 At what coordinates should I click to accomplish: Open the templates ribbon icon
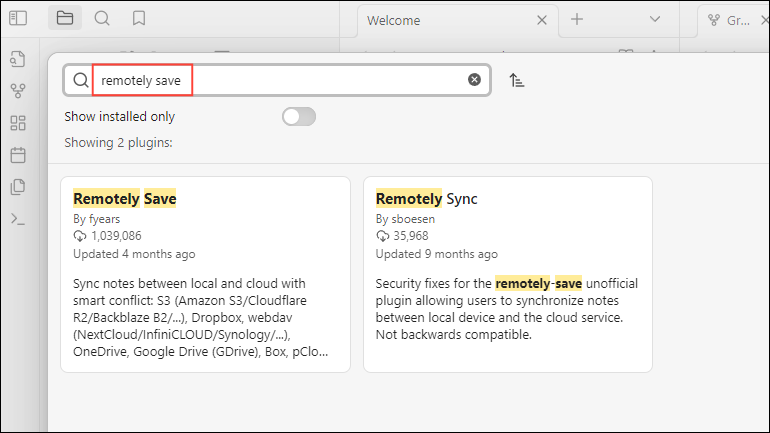pyautogui.click(x=18, y=187)
